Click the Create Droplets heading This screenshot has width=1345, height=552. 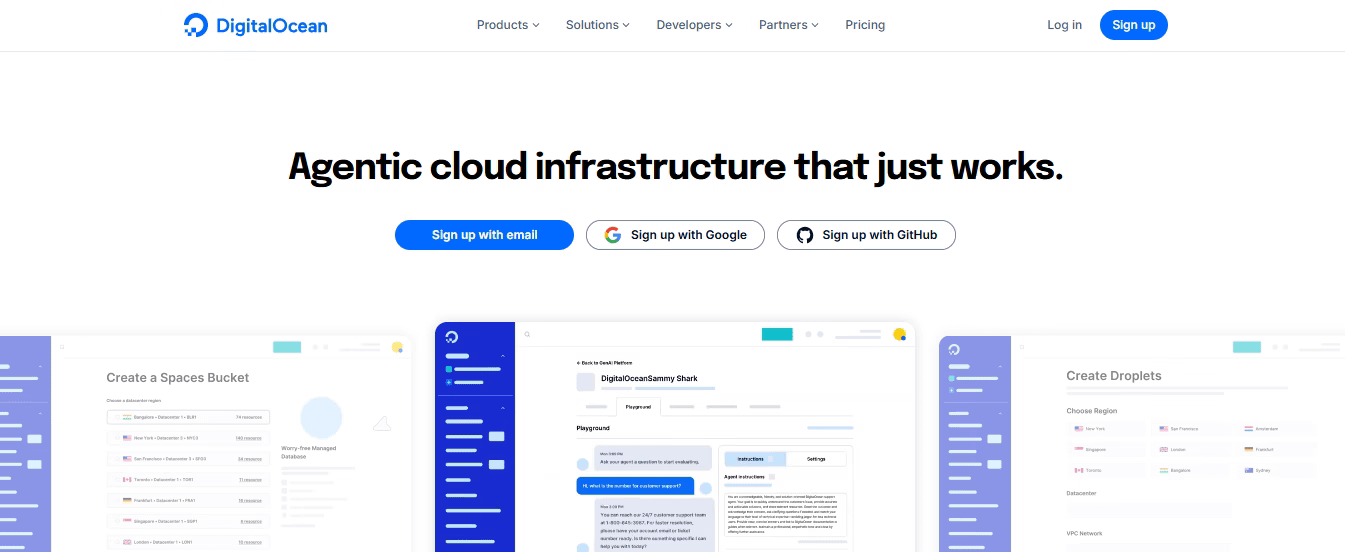(1114, 376)
